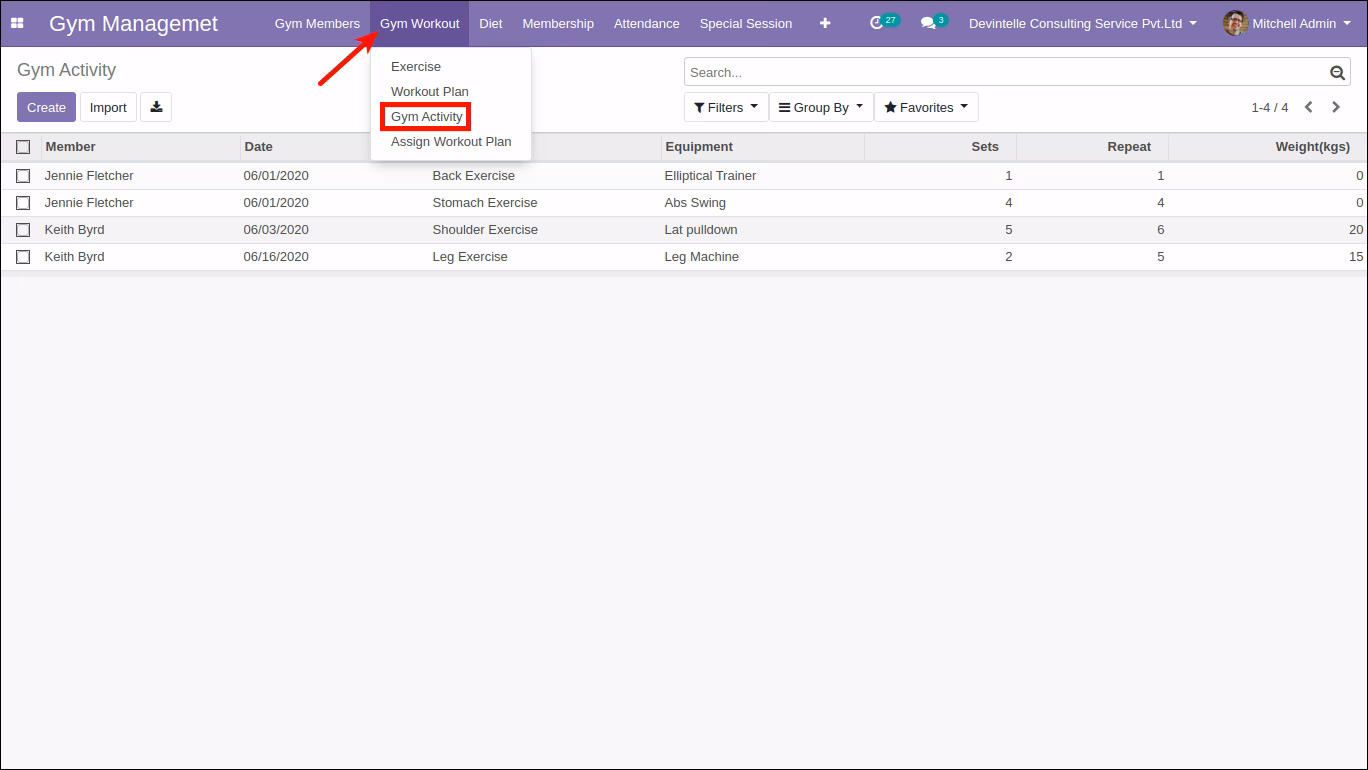Viewport: 1368px width, 770px height.
Task: Click the plus icon in top navigation
Action: point(825,23)
